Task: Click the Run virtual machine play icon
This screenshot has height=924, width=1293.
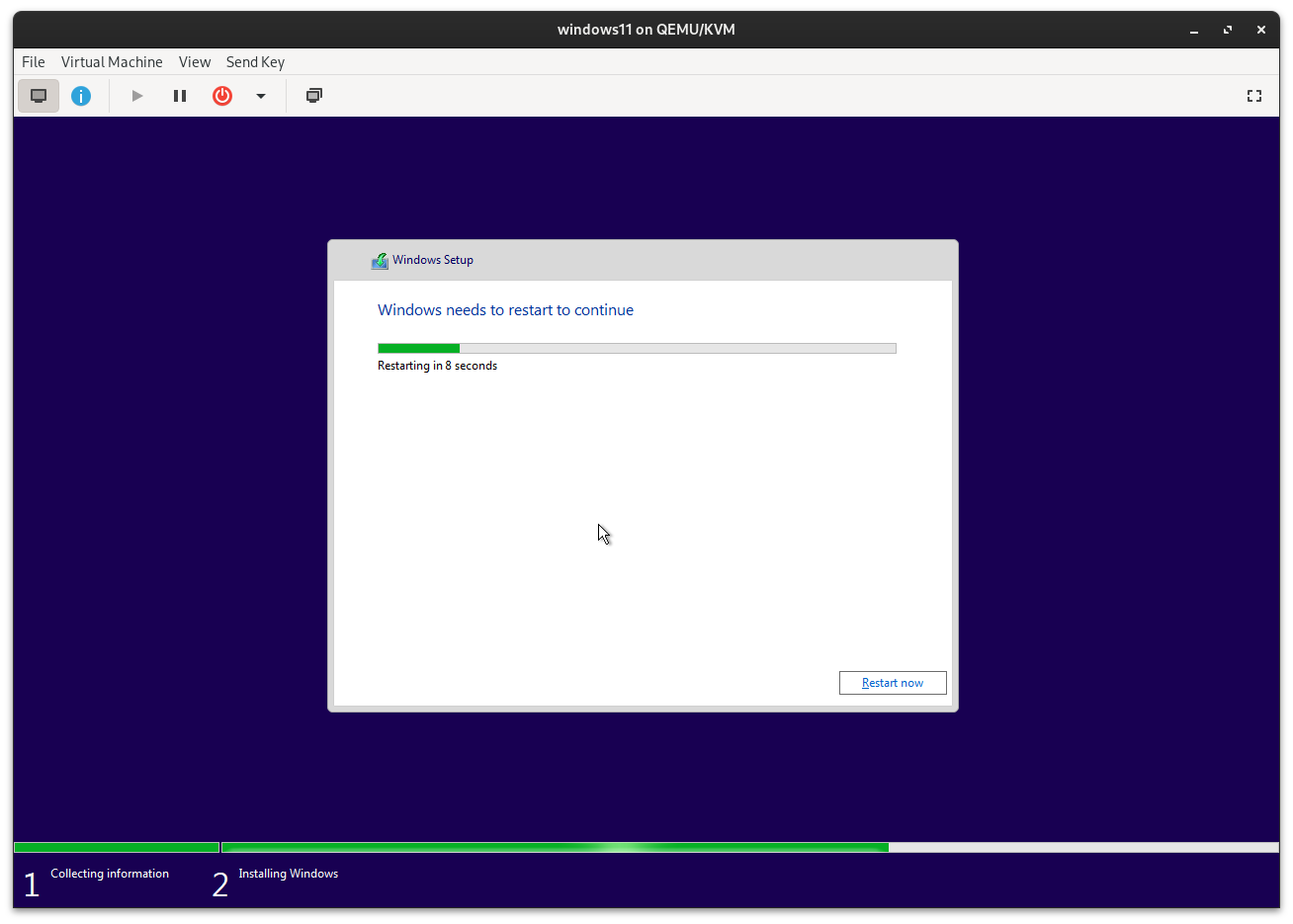Action: 137,96
